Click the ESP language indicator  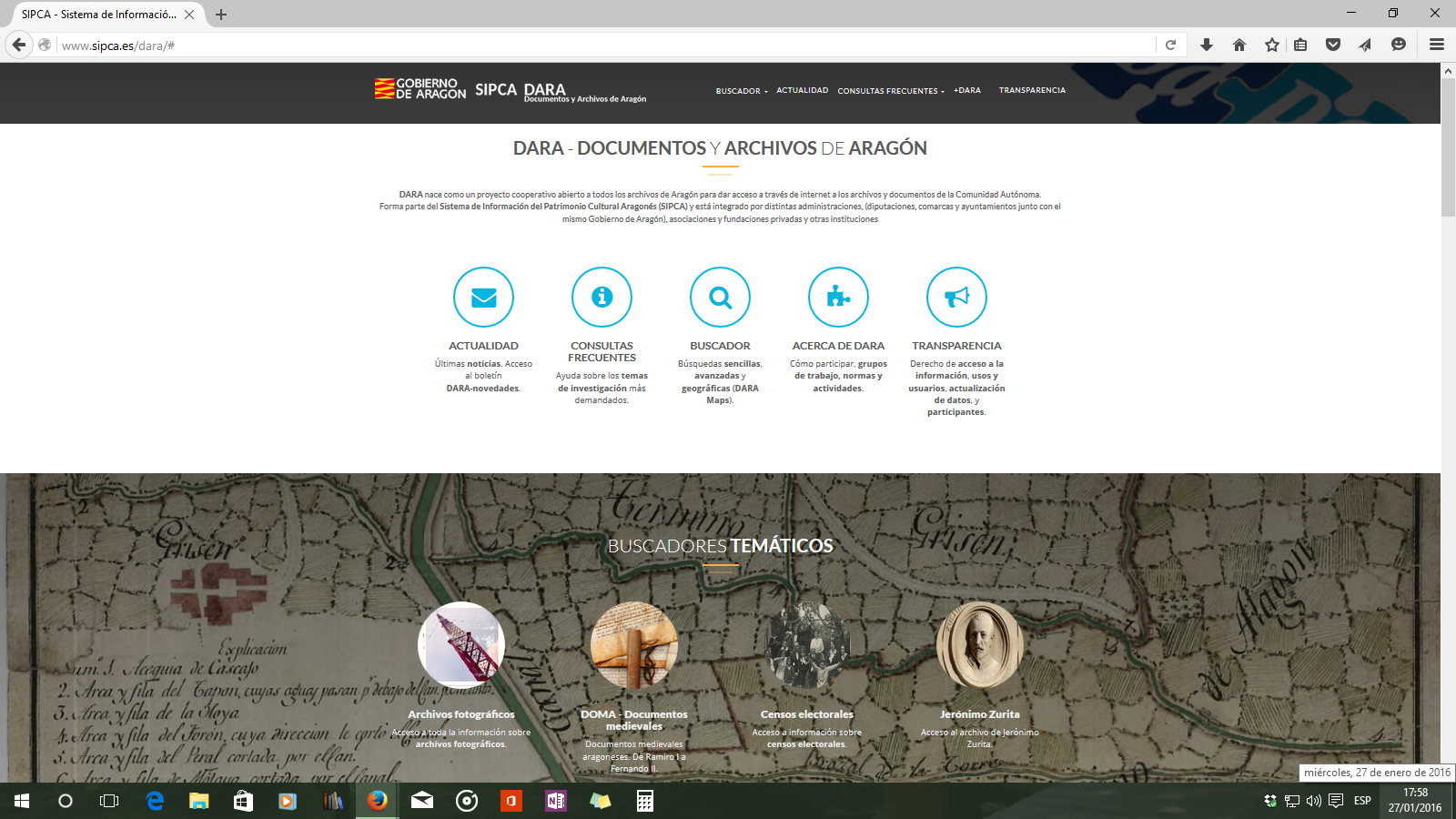coord(1362,801)
